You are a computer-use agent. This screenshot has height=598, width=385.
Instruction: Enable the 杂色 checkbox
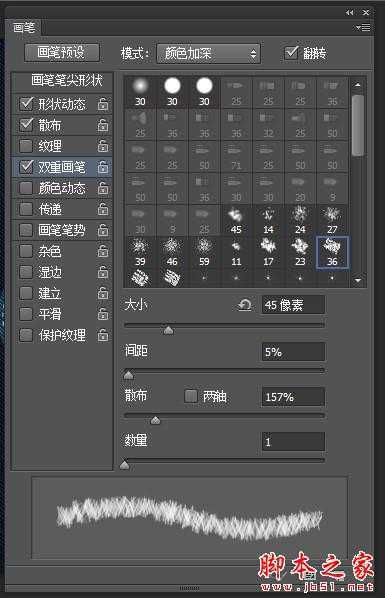tap(26, 251)
